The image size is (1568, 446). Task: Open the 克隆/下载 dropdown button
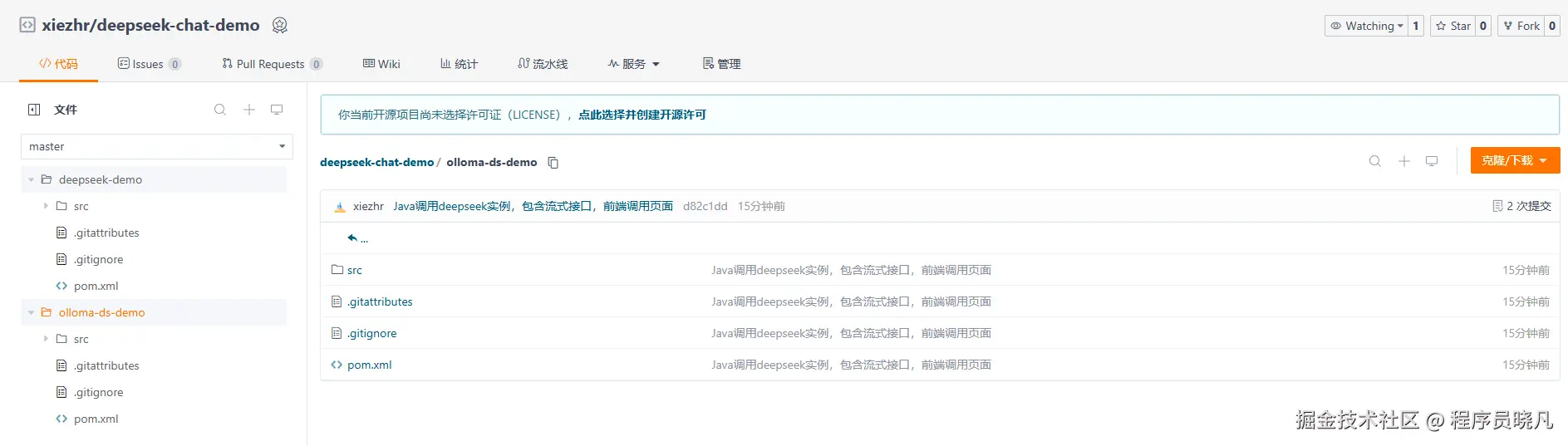(1515, 160)
